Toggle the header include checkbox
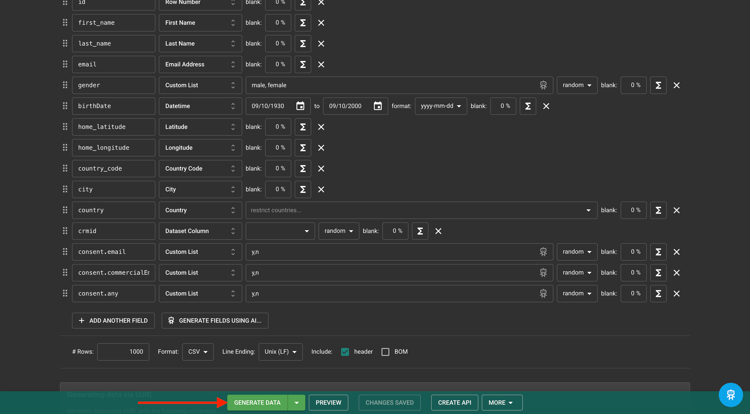The image size is (750, 414). tap(345, 352)
